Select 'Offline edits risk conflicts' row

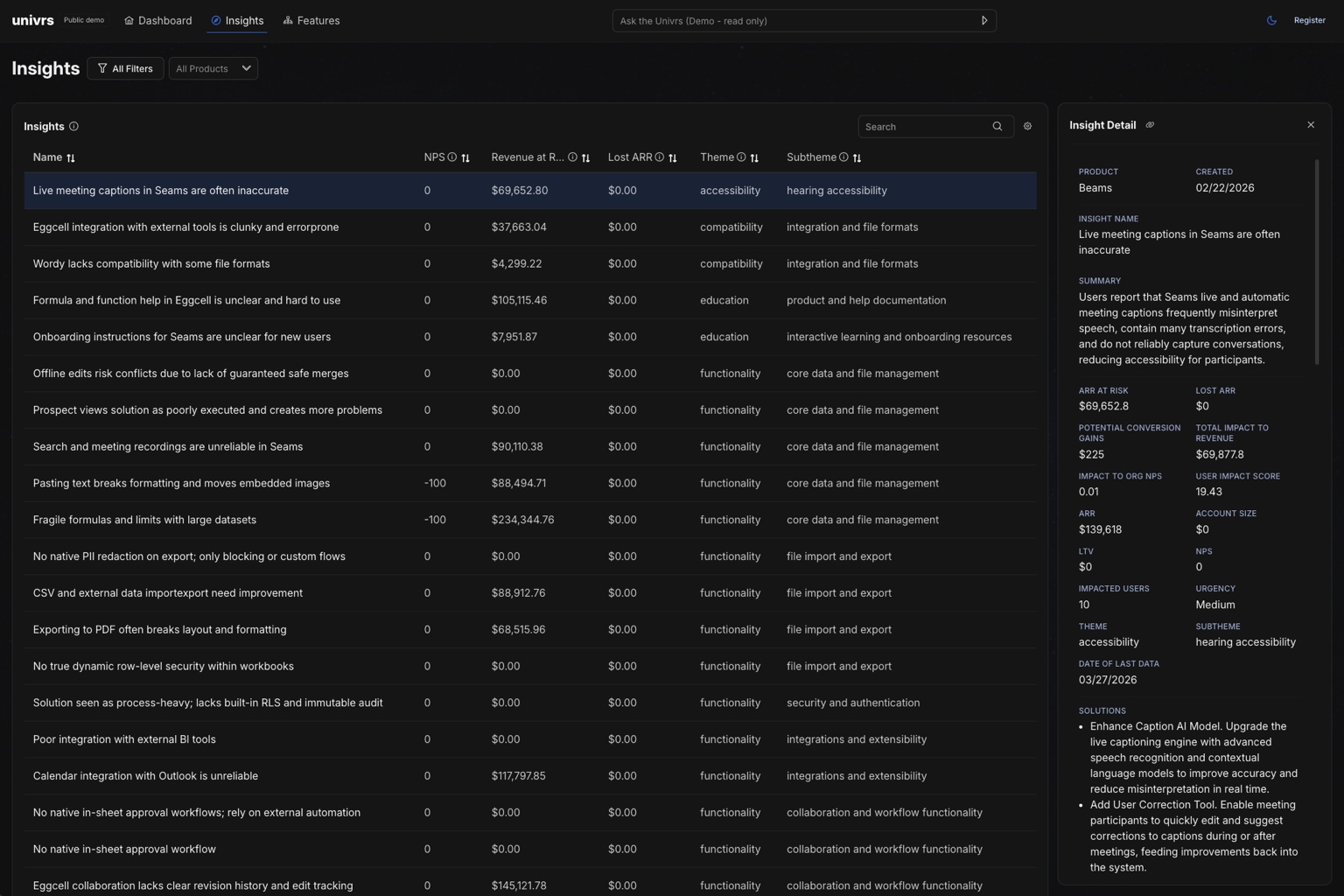tap(530, 374)
